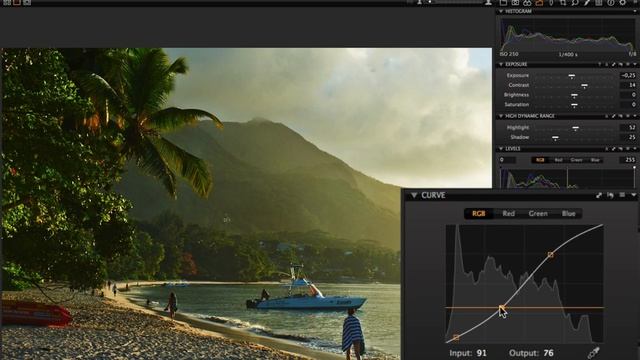The height and width of the screenshot is (360, 640).
Task: Click the Exposure slider handle
Action: 572,76
